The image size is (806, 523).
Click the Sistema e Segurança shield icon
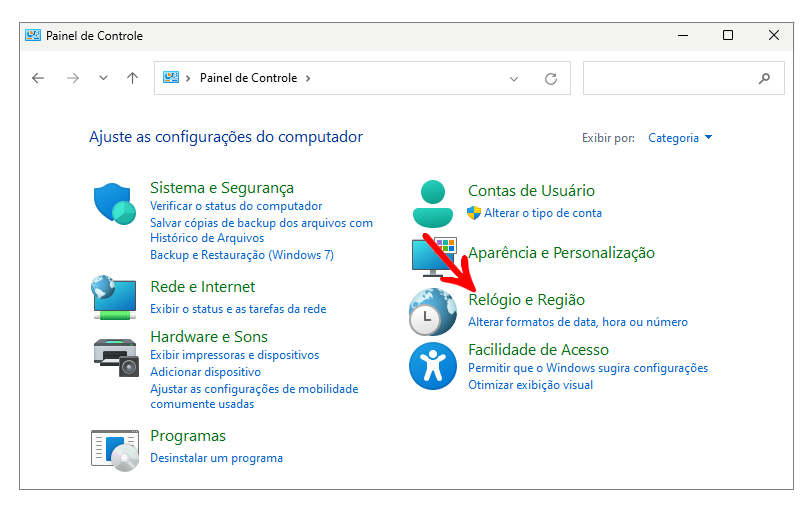click(114, 204)
